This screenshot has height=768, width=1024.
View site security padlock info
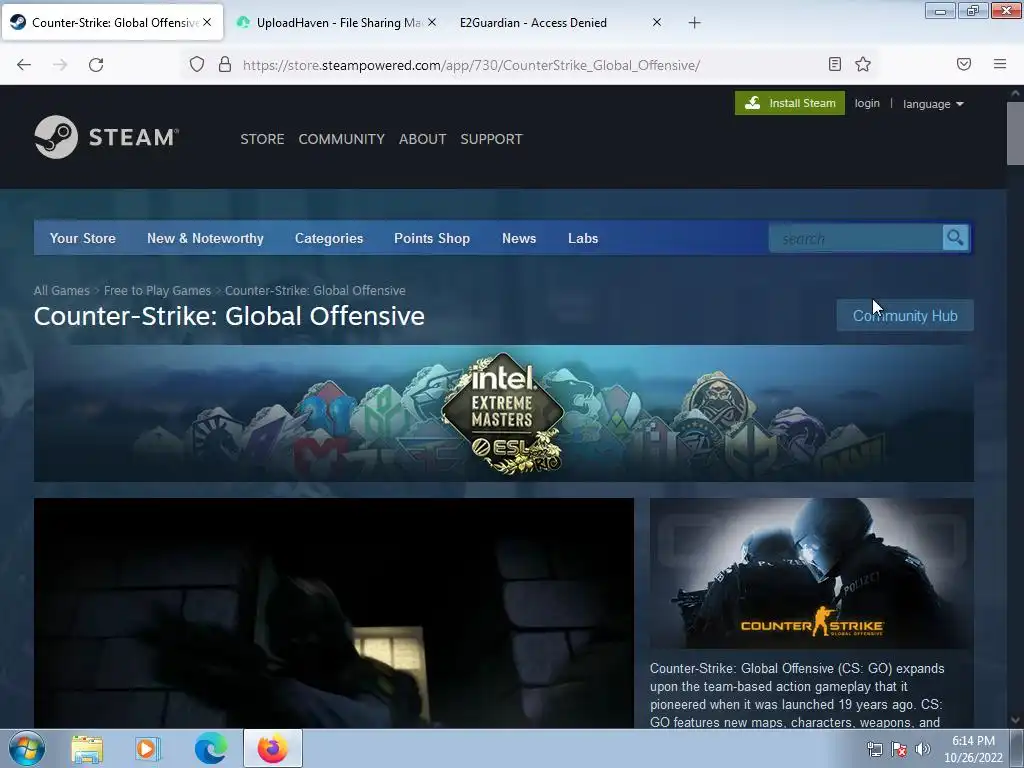pyautogui.click(x=225, y=65)
